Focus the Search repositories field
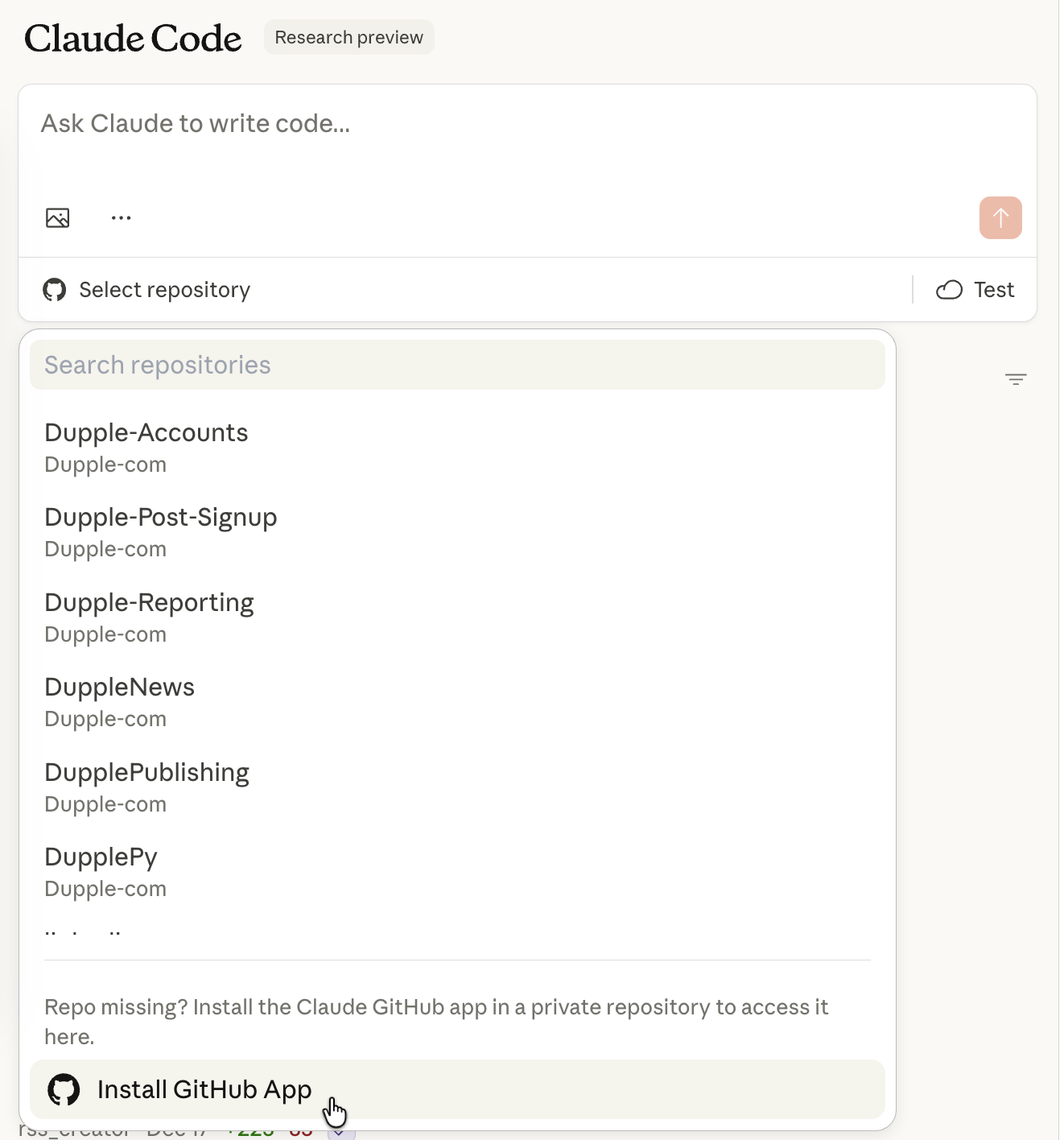The image size is (1064, 1140). (x=457, y=365)
